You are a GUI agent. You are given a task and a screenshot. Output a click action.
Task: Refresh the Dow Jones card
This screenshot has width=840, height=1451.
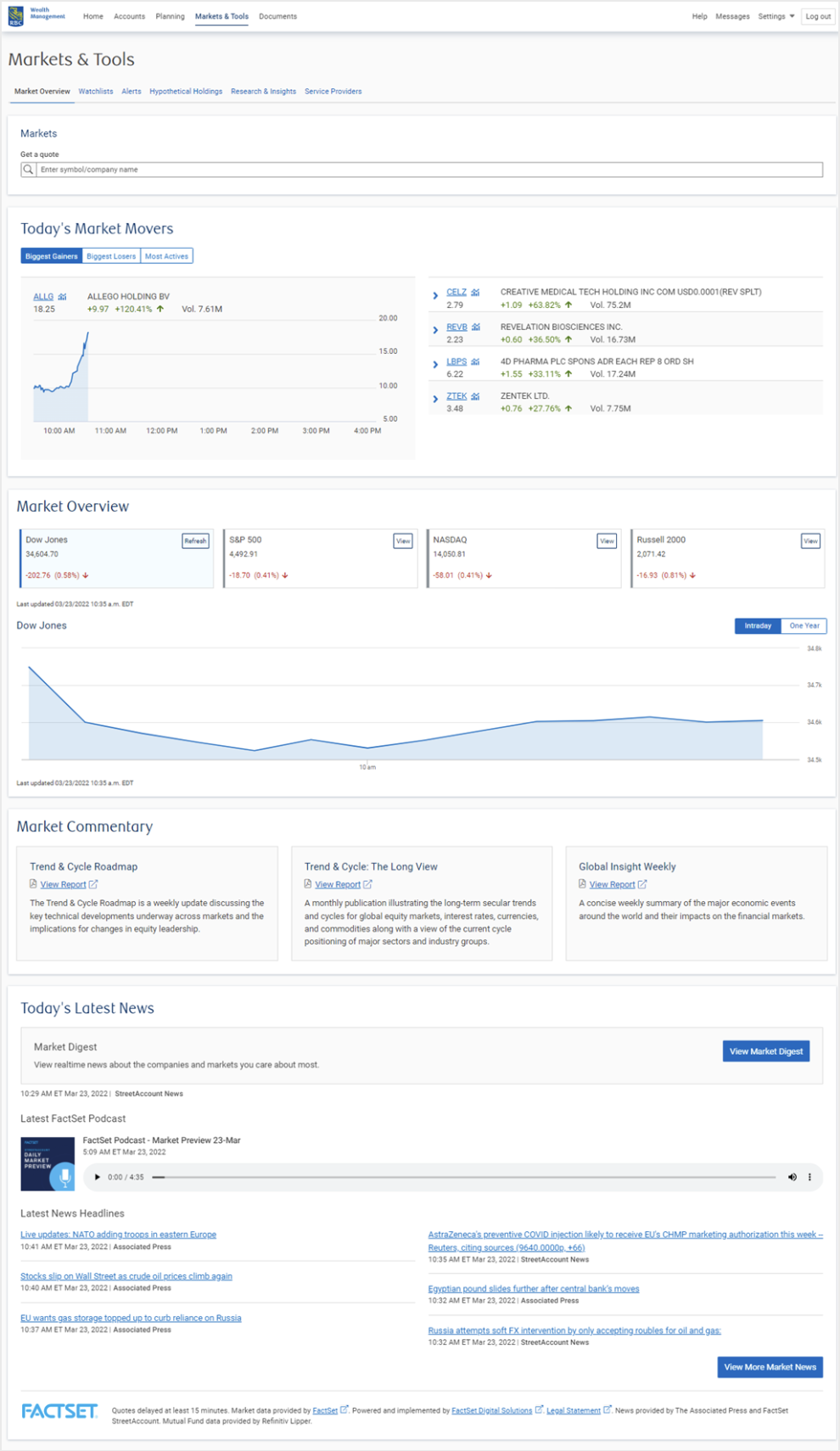195,541
